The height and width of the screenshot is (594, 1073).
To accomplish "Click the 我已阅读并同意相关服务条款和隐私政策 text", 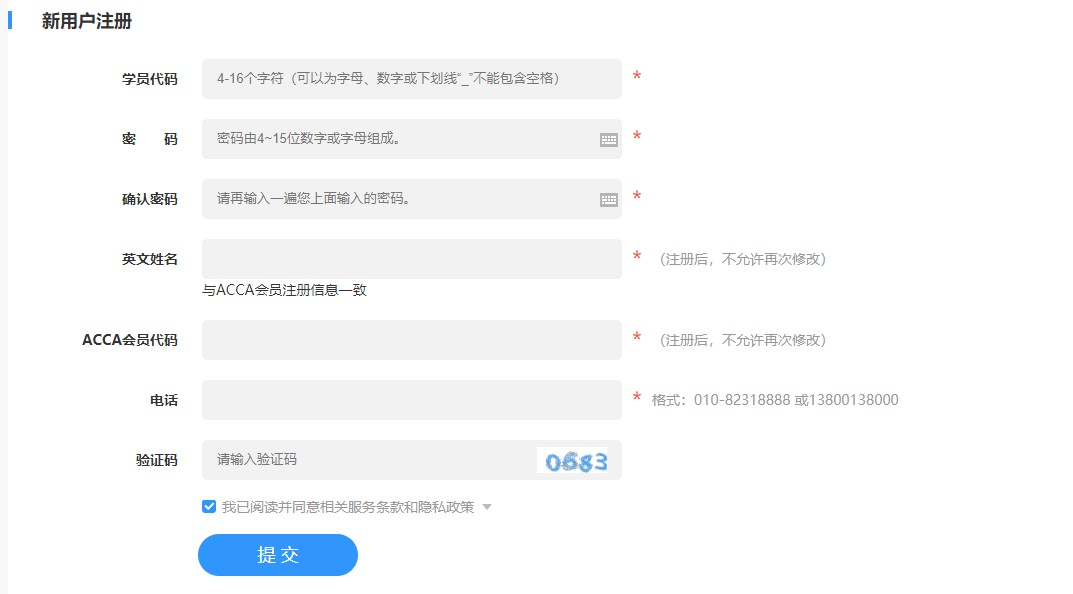I will [348, 507].
